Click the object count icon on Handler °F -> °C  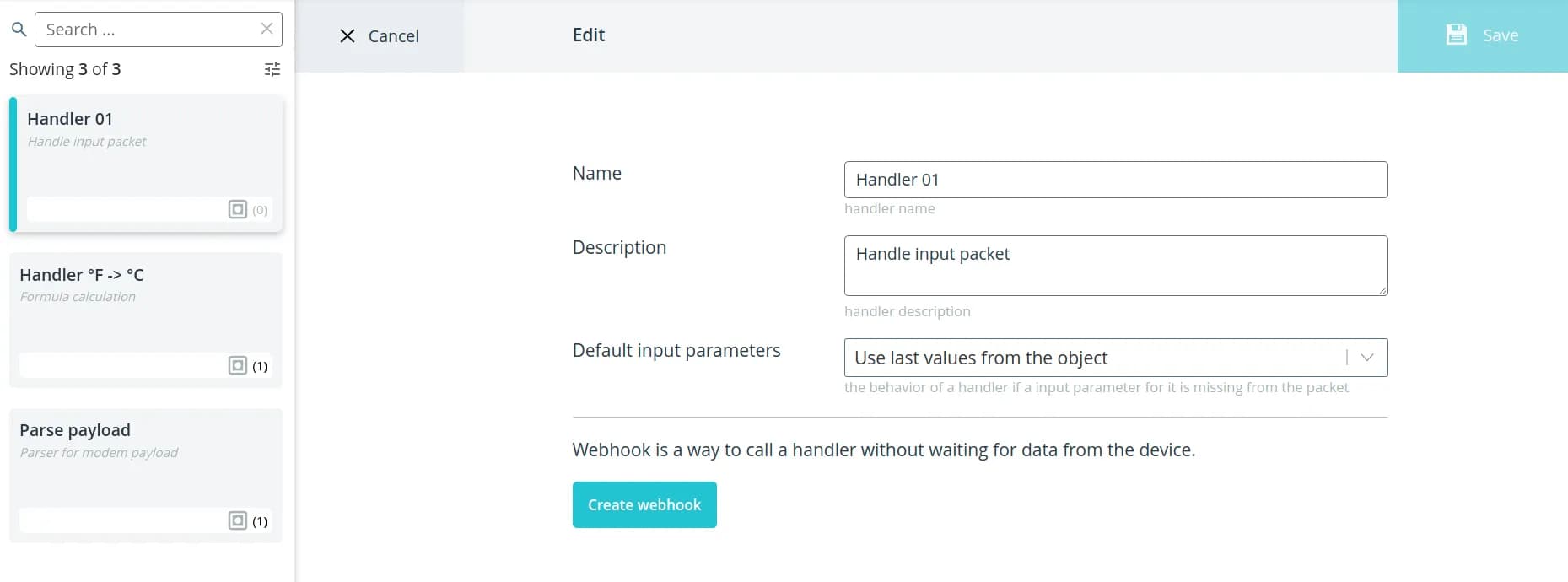pyautogui.click(x=238, y=365)
